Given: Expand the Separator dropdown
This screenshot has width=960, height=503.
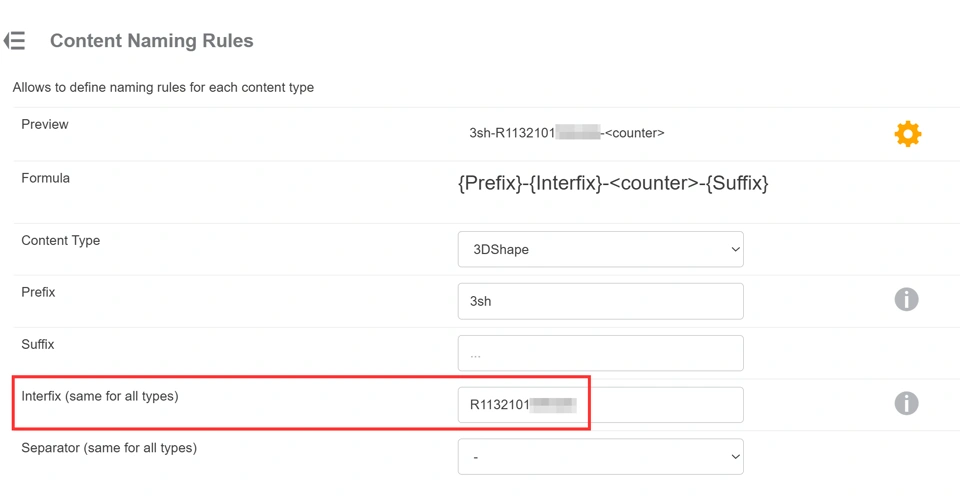Looking at the screenshot, I should tap(600, 457).
